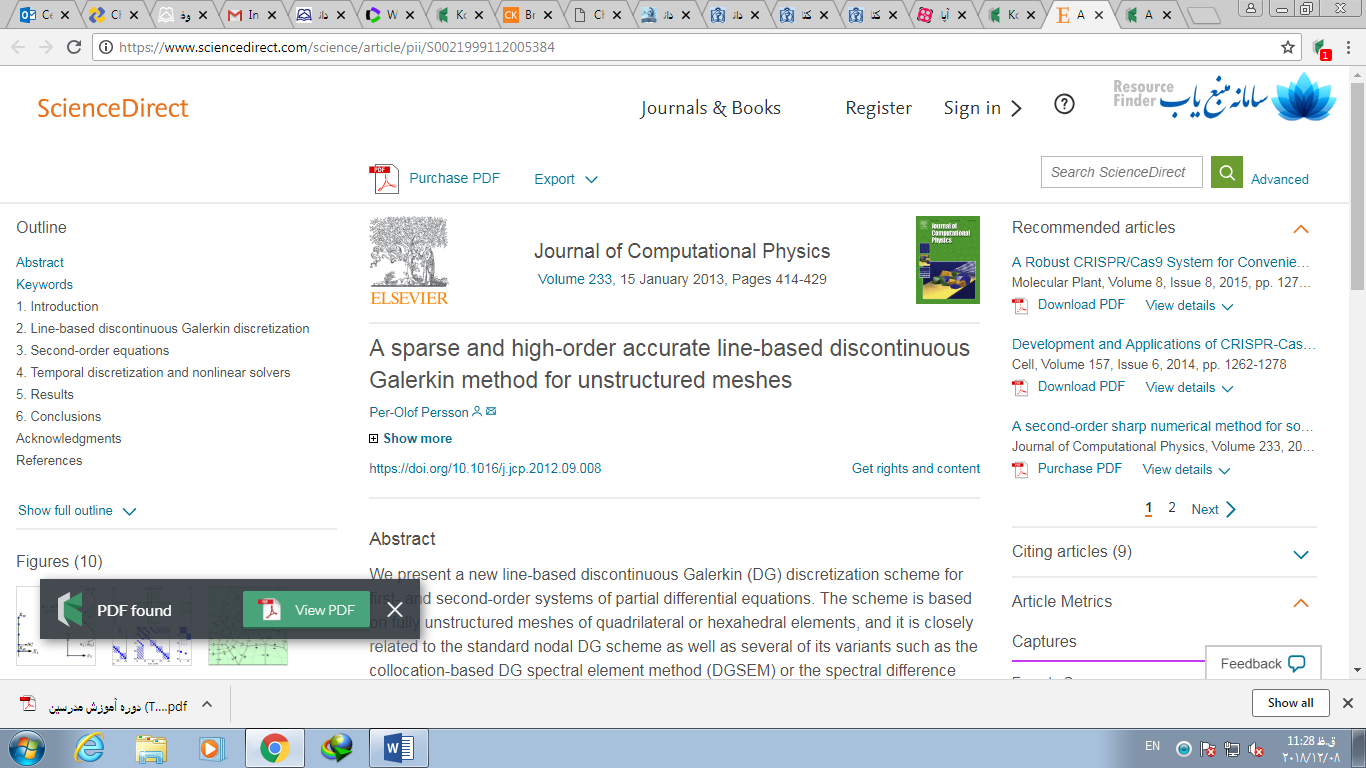Open the Journals & Books menu
Image resolution: width=1366 pixels, height=768 pixels.
[710, 108]
